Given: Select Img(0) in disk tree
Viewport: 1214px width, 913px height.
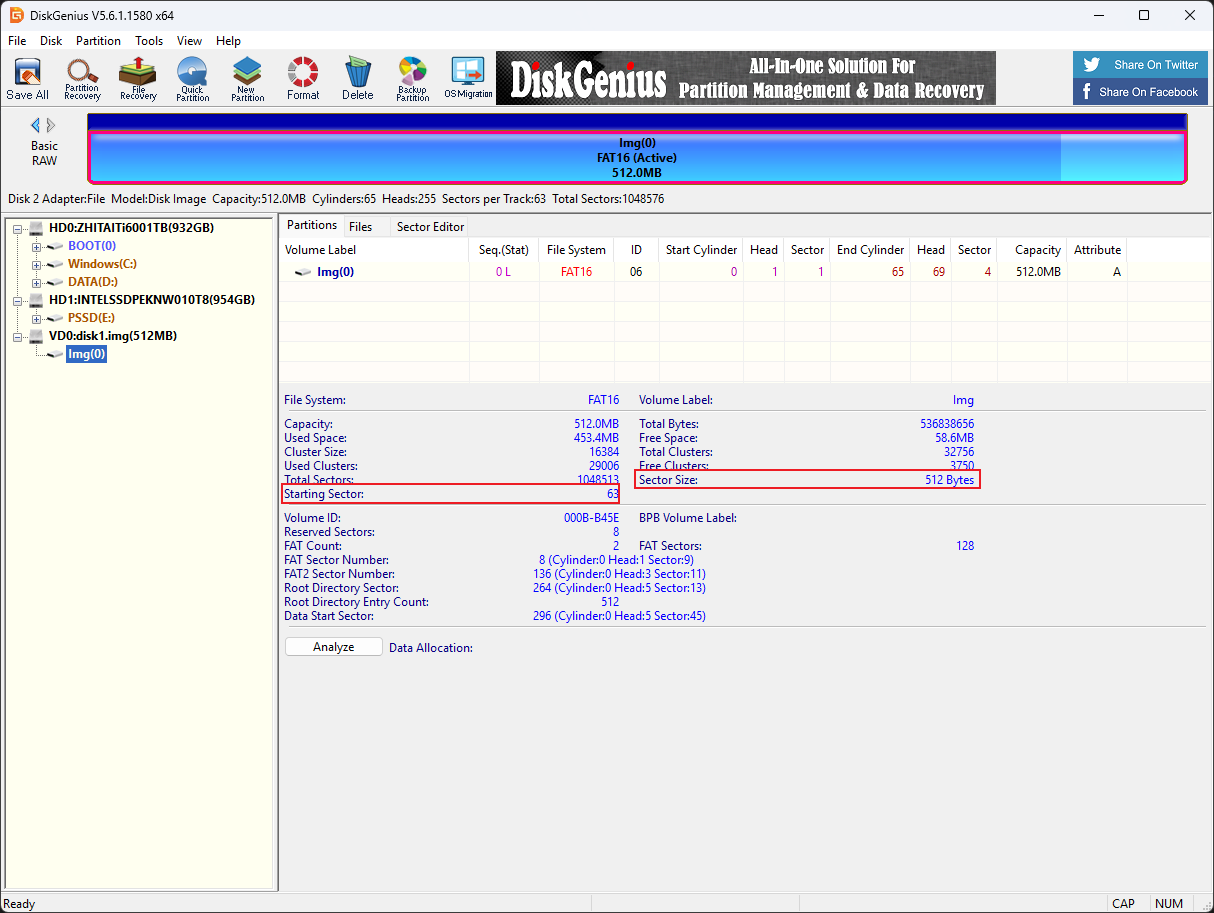Looking at the screenshot, I should [86, 354].
